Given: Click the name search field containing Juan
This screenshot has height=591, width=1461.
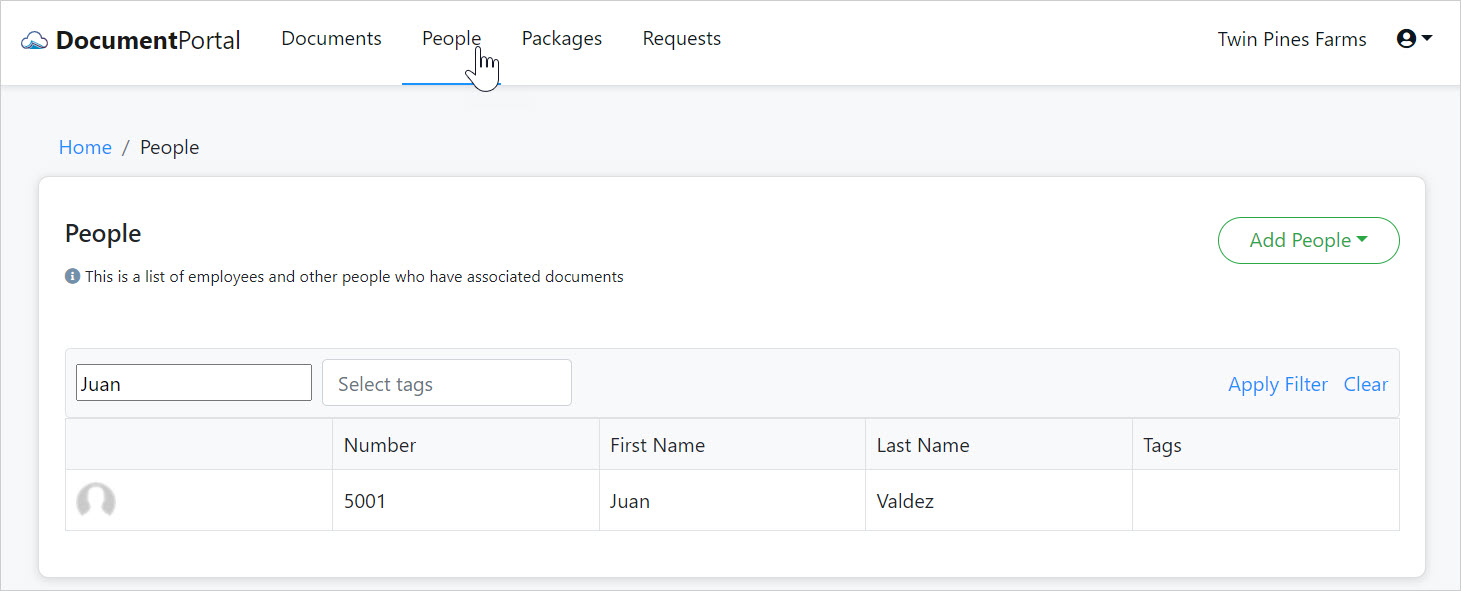Looking at the screenshot, I should 193,384.
